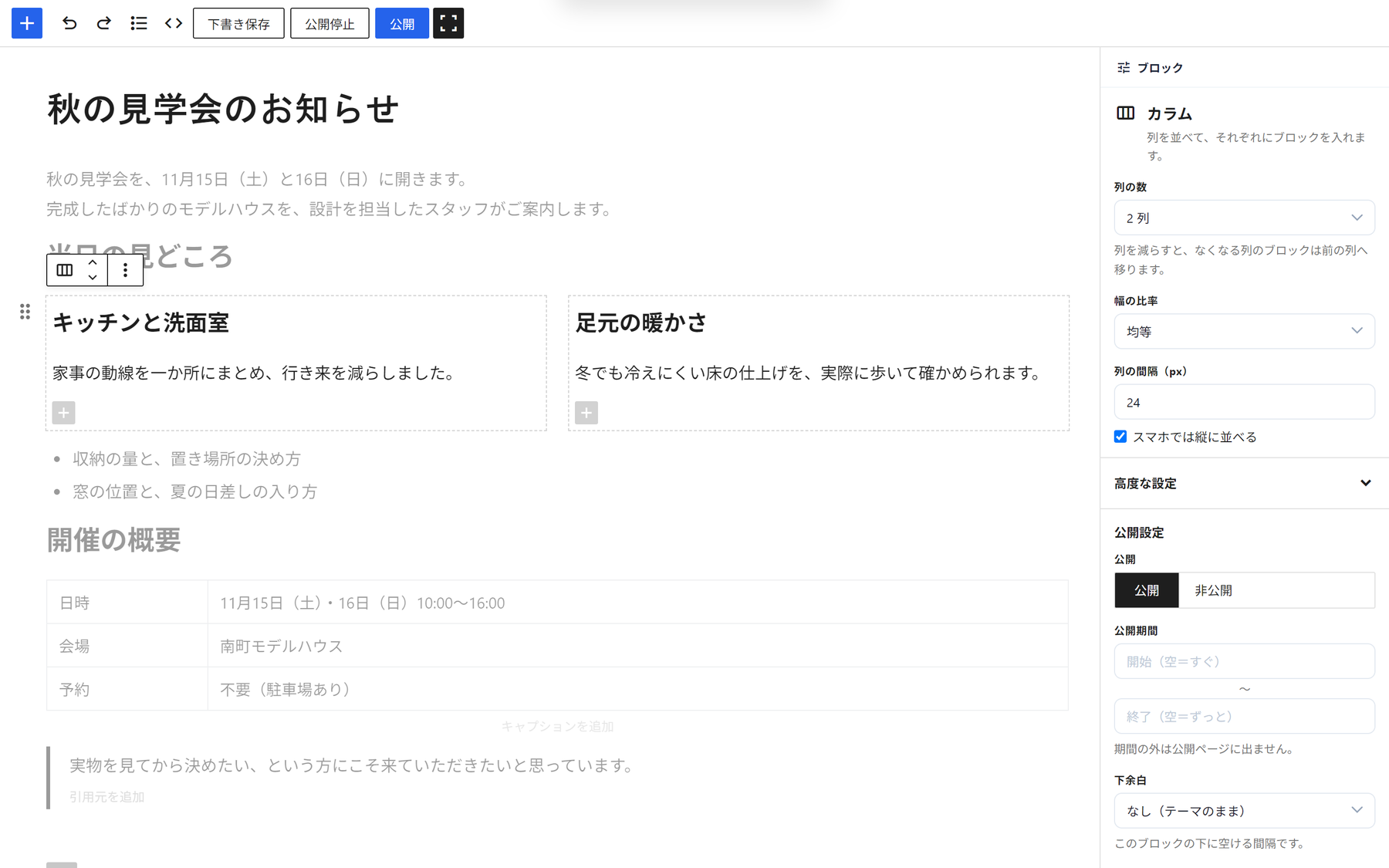Click list item 窓の位置と、夏の日差しの入り方

[195, 491]
